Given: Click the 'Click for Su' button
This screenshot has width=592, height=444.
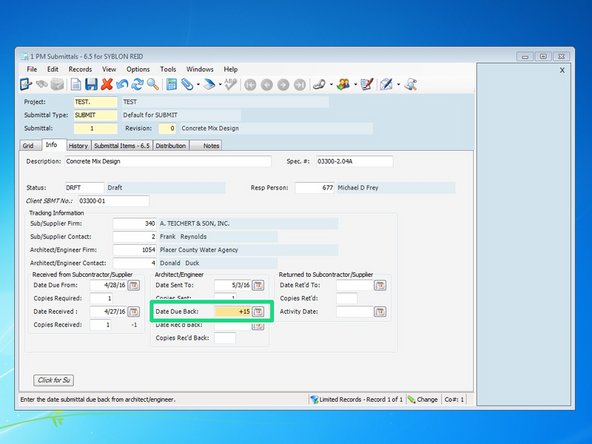Looking at the screenshot, I should tap(54, 380).
